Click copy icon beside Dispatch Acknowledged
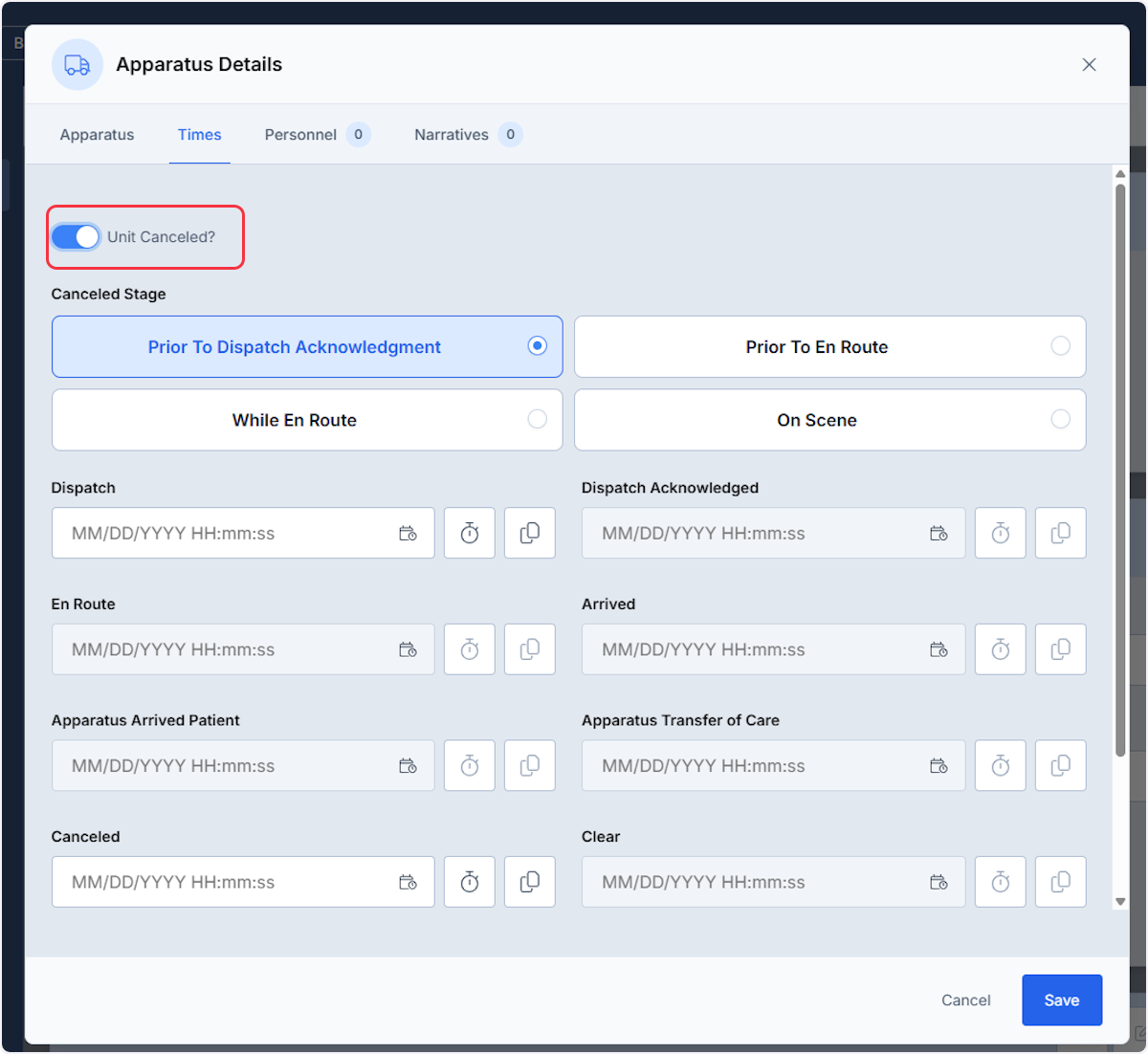This screenshot has height=1054, width=1148. [x=1061, y=533]
